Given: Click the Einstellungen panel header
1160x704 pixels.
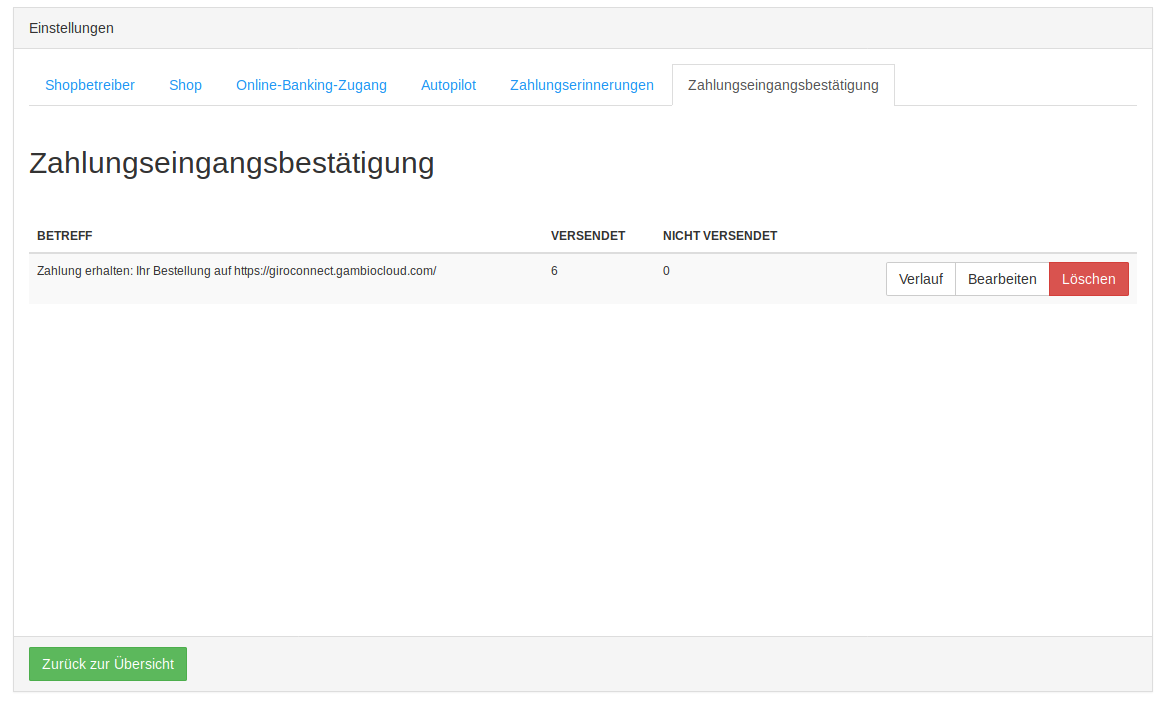Looking at the screenshot, I should click(71, 28).
